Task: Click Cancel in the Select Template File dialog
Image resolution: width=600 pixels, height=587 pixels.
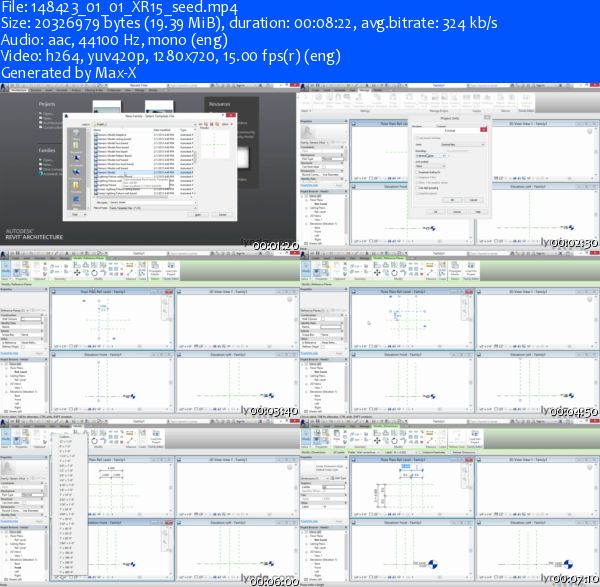Action: (222, 215)
